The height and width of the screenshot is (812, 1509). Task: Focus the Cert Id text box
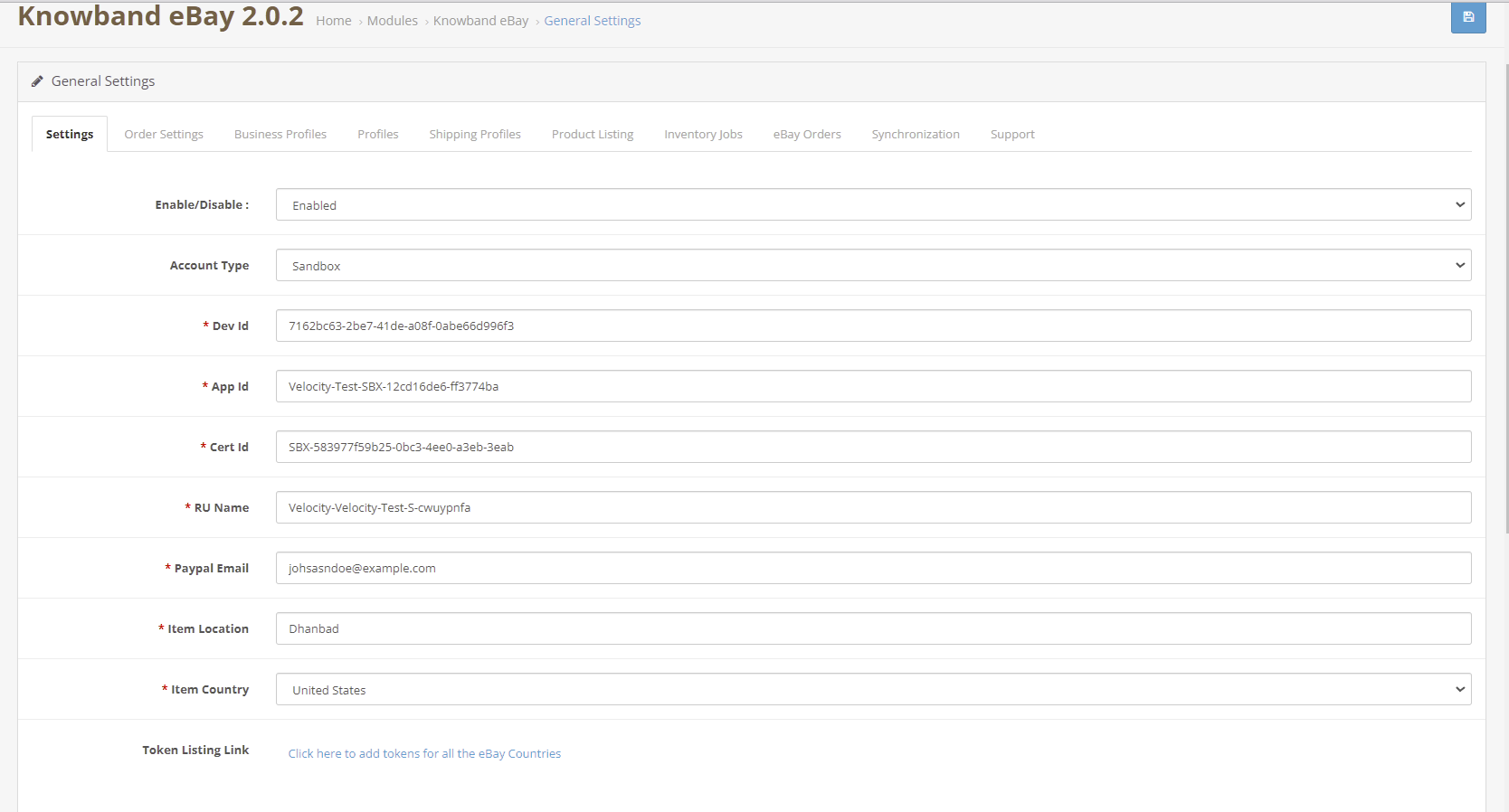[x=873, y=447]
